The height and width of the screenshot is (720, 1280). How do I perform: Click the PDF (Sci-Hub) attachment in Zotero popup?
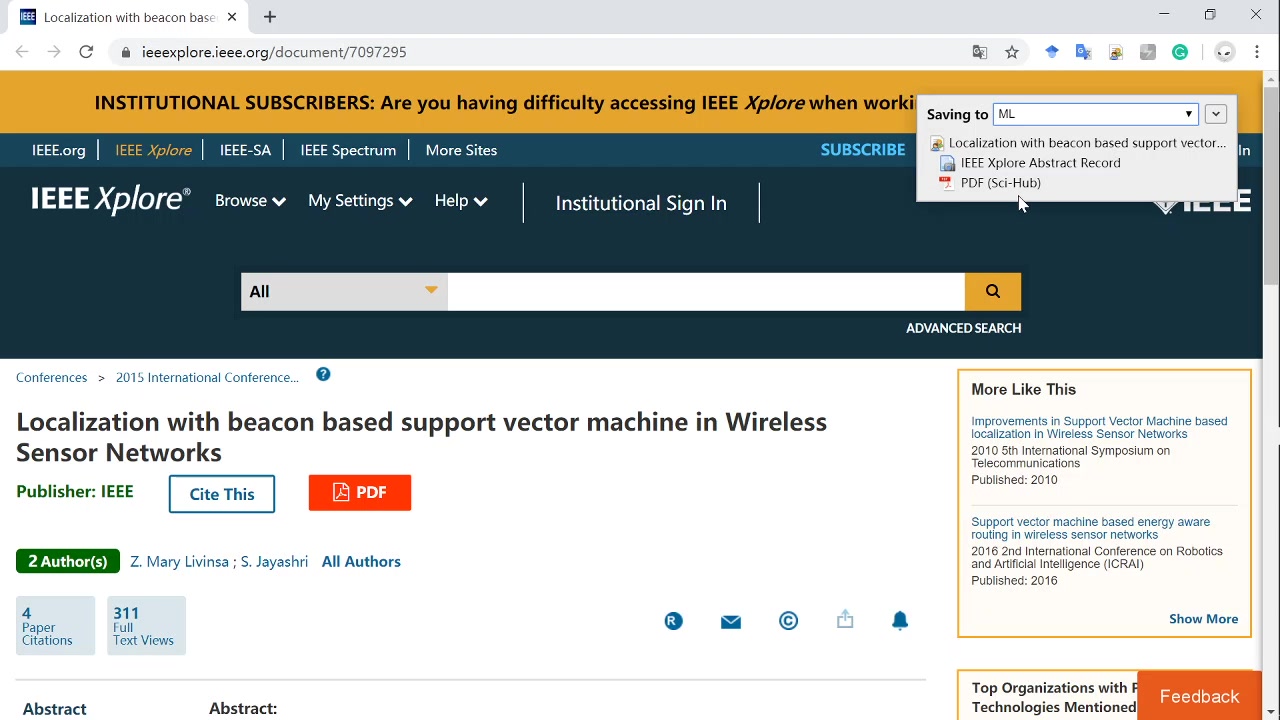pos(1000,183)
